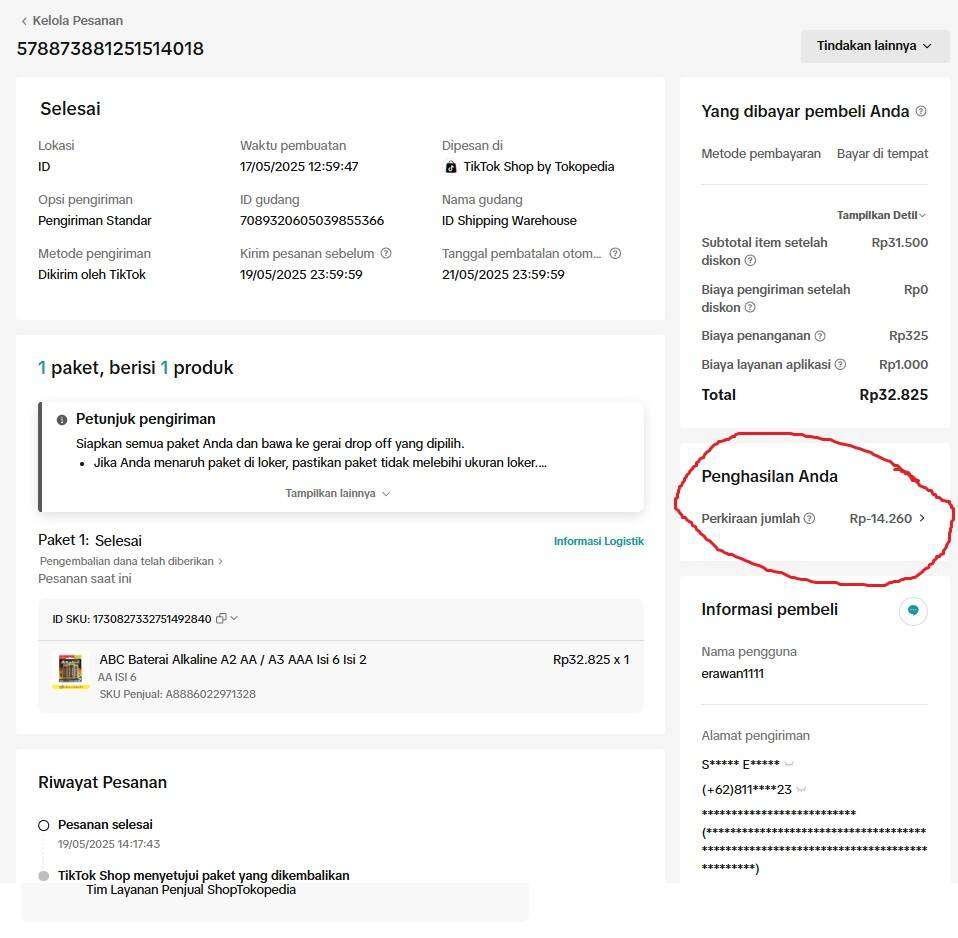The image size is (958, 938).
Task: Click help icon next to Biaya penanganan
Action: 820,335
